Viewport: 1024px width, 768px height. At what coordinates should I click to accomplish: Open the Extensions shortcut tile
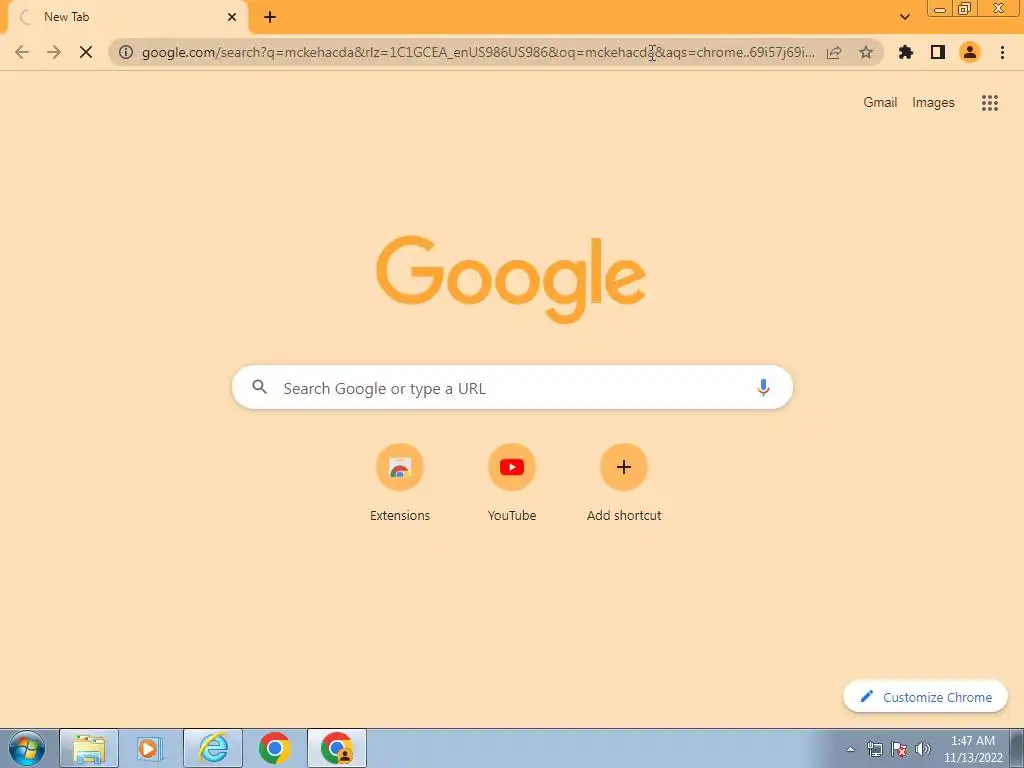click(400, 483)
